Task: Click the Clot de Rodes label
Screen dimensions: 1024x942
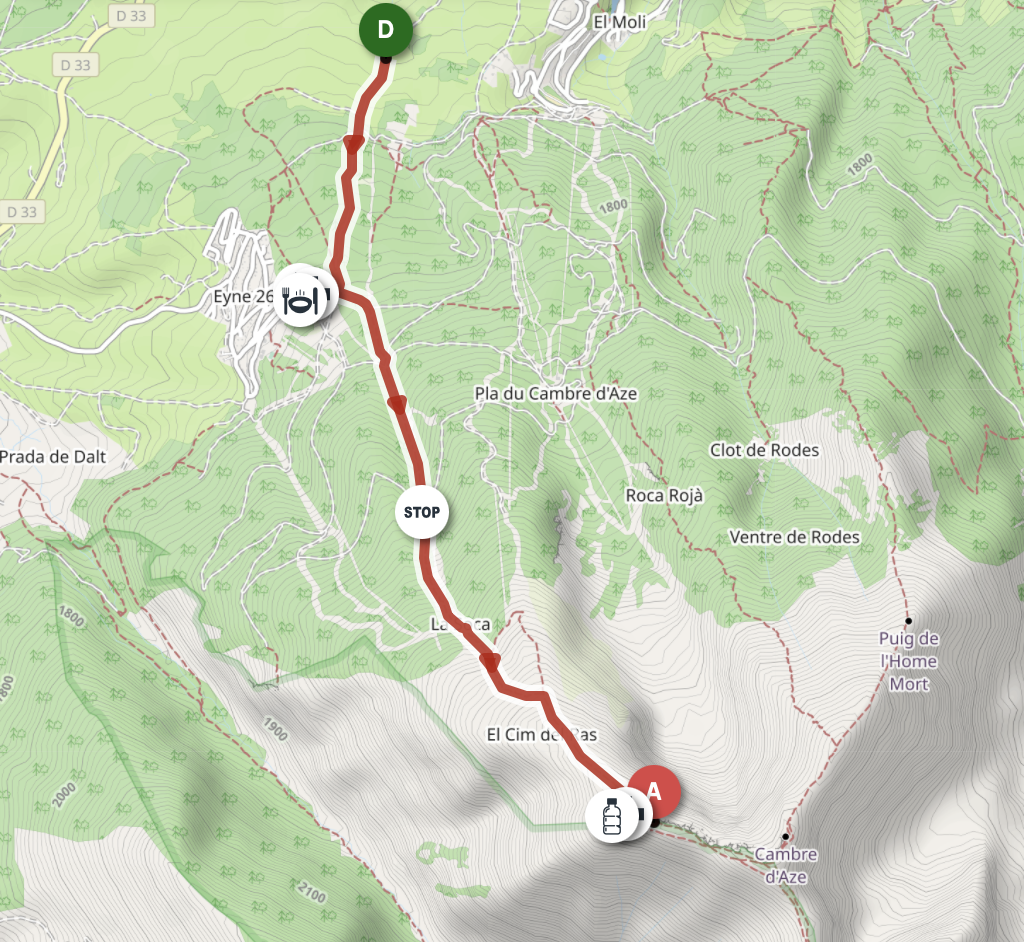Action: tap(764, 450)
